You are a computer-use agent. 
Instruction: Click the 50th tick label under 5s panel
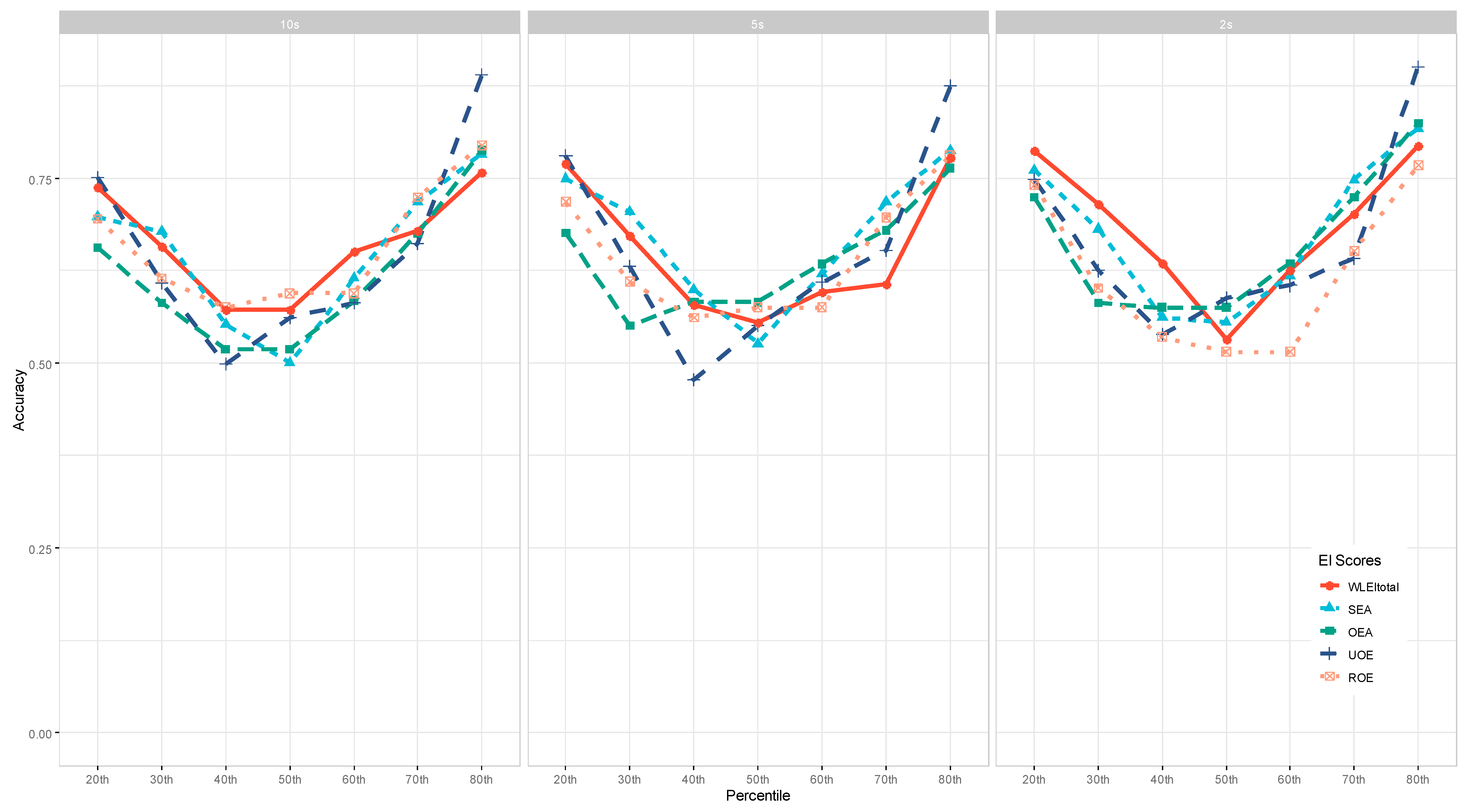click(x=757, y=780)
